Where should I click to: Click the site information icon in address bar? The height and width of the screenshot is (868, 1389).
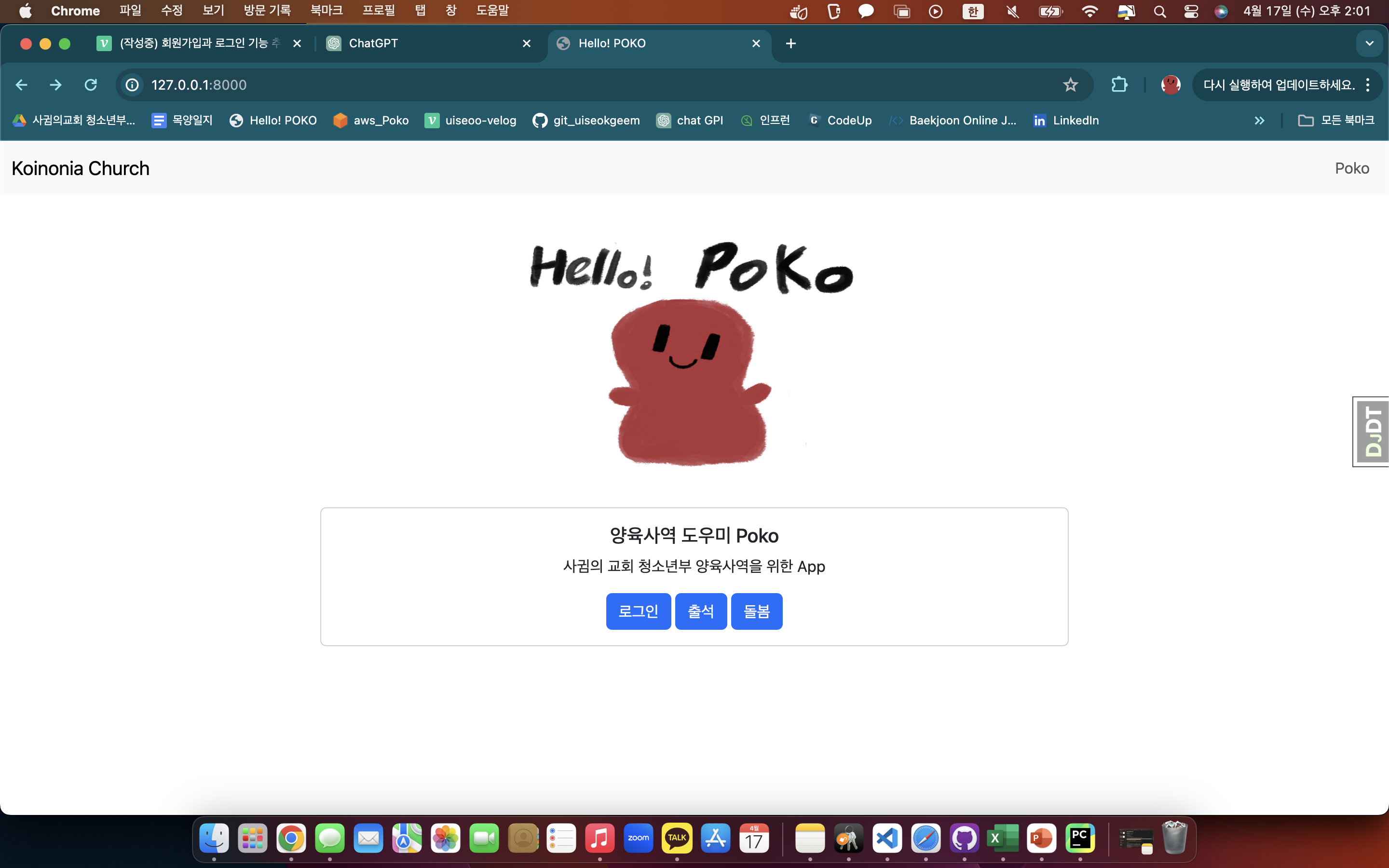(133, 85)
